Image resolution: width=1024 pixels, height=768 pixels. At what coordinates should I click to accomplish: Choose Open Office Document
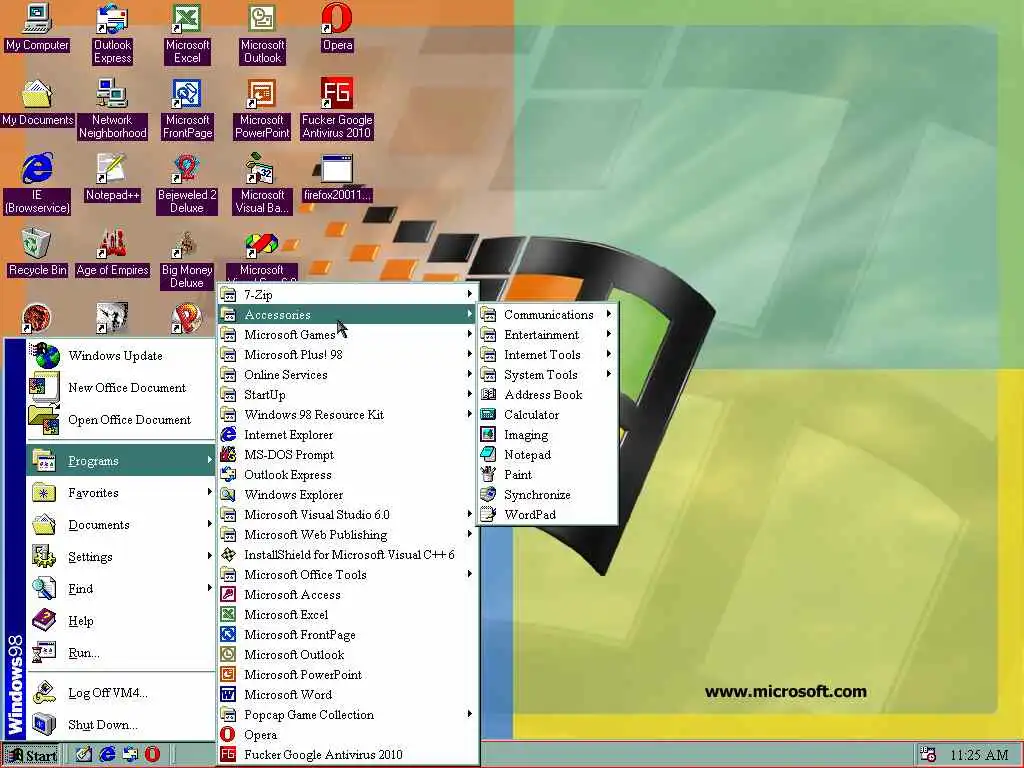point(121,420)
